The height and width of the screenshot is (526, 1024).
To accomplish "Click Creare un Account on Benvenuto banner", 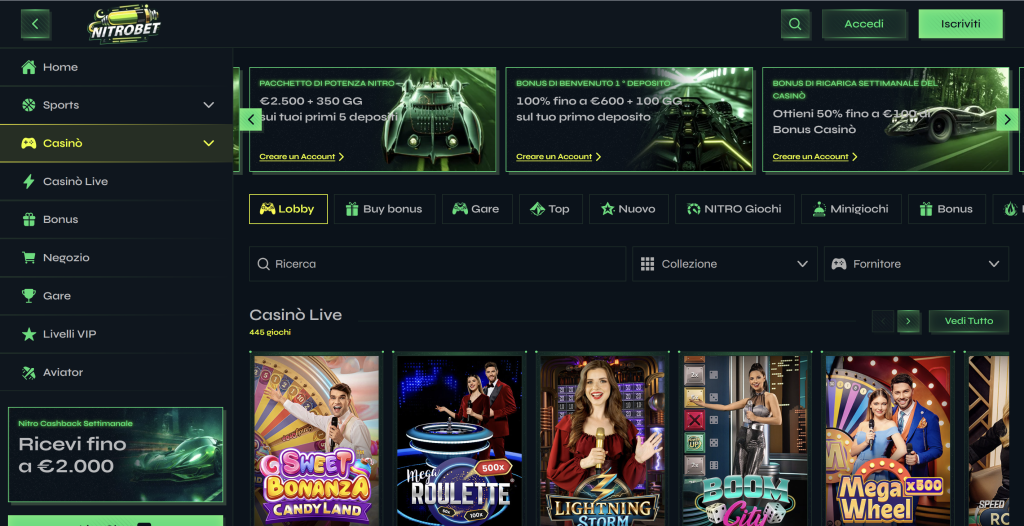I will (x=558, y=157).
